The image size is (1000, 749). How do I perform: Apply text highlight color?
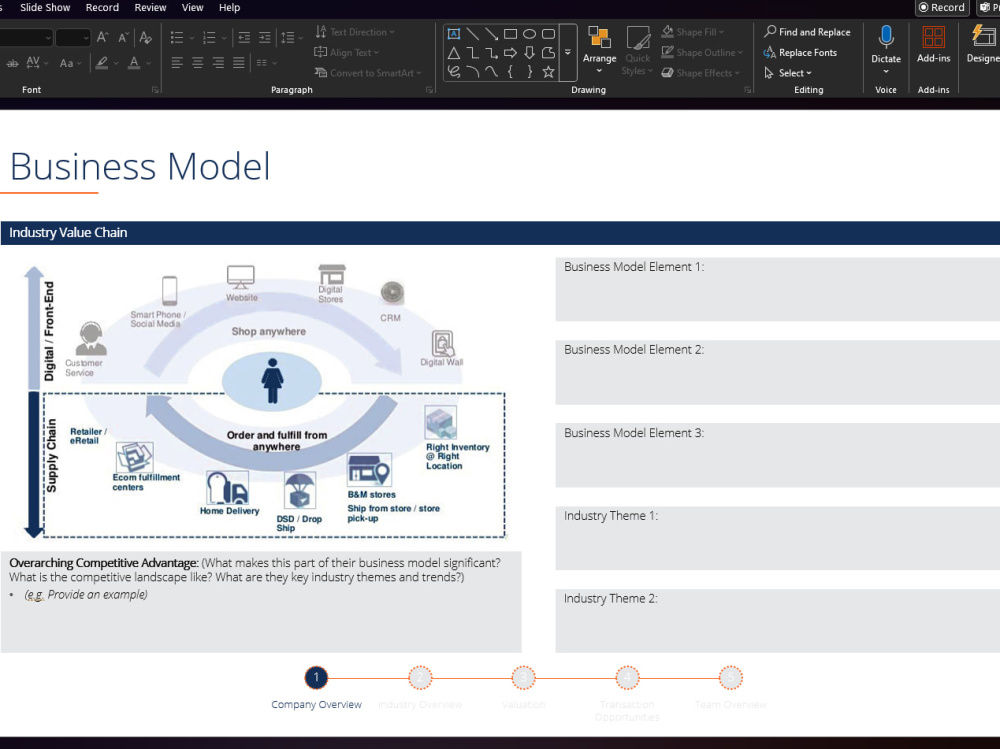click(x=101, y=63)
